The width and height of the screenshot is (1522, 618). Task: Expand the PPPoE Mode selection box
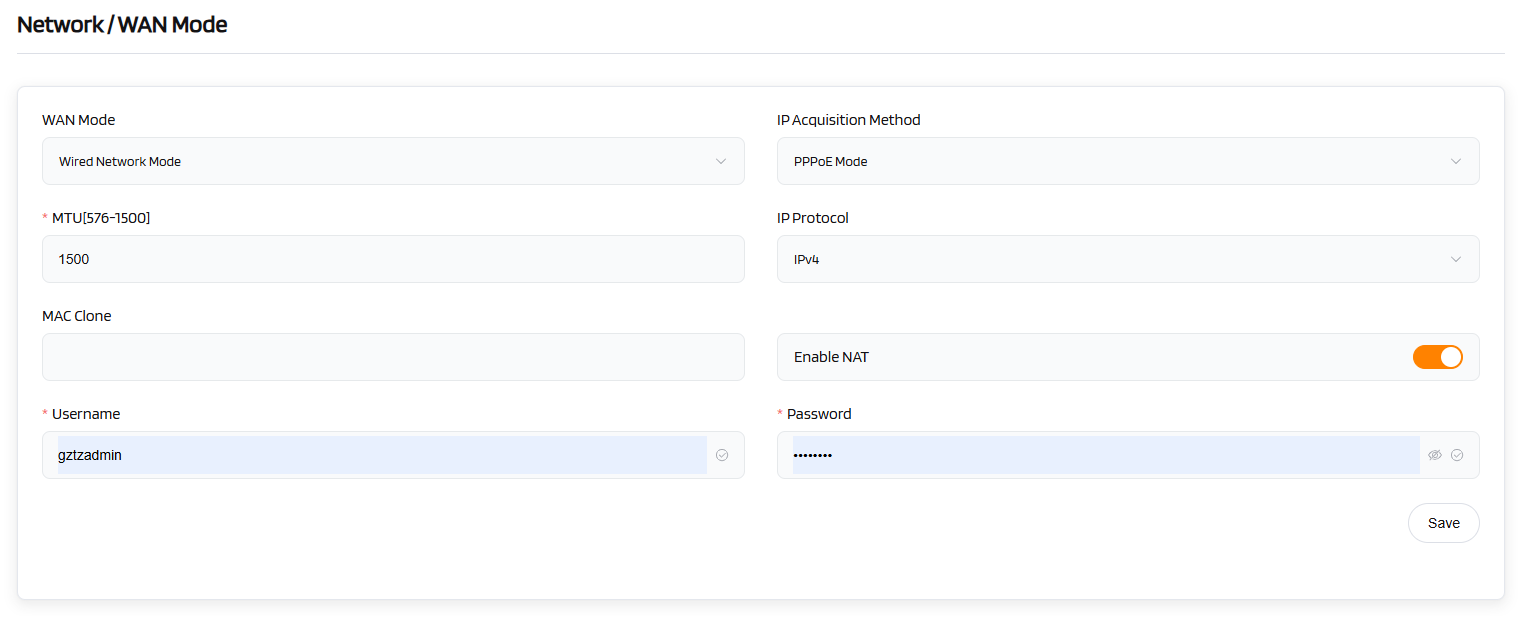coord(1110,161)
